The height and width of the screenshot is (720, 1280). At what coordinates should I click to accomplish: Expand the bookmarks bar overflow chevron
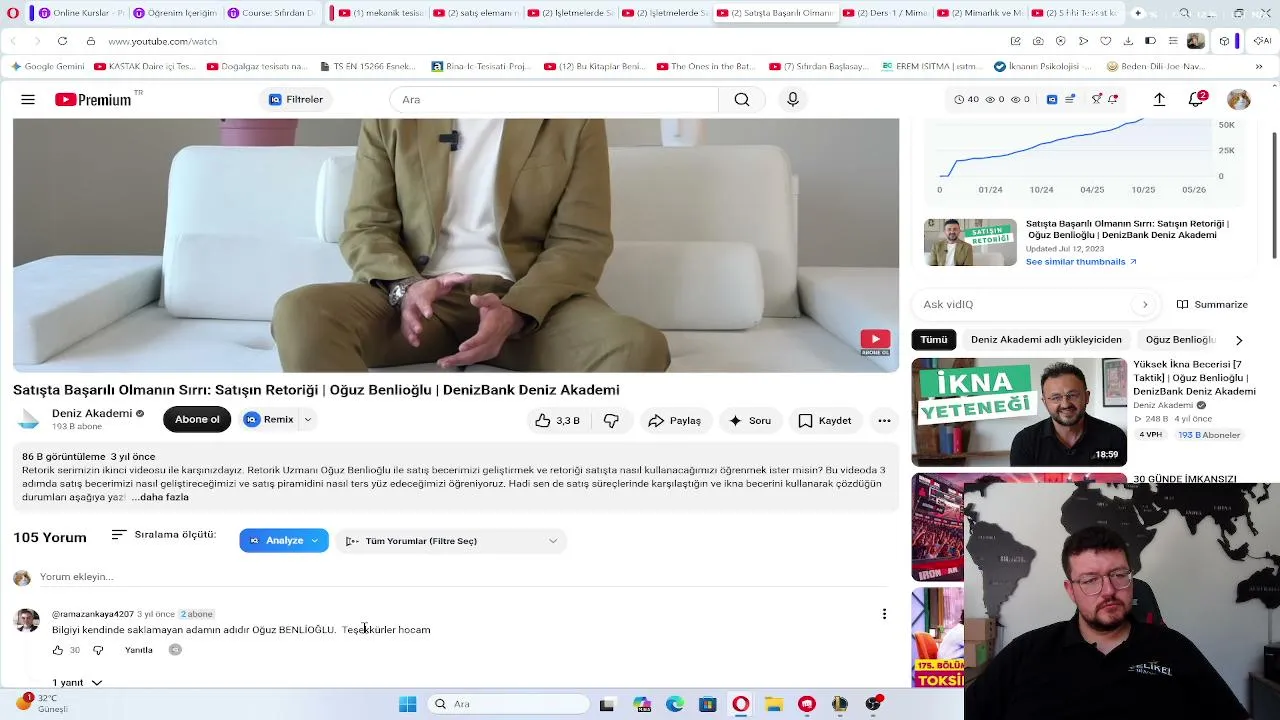tap(1259, 67)
